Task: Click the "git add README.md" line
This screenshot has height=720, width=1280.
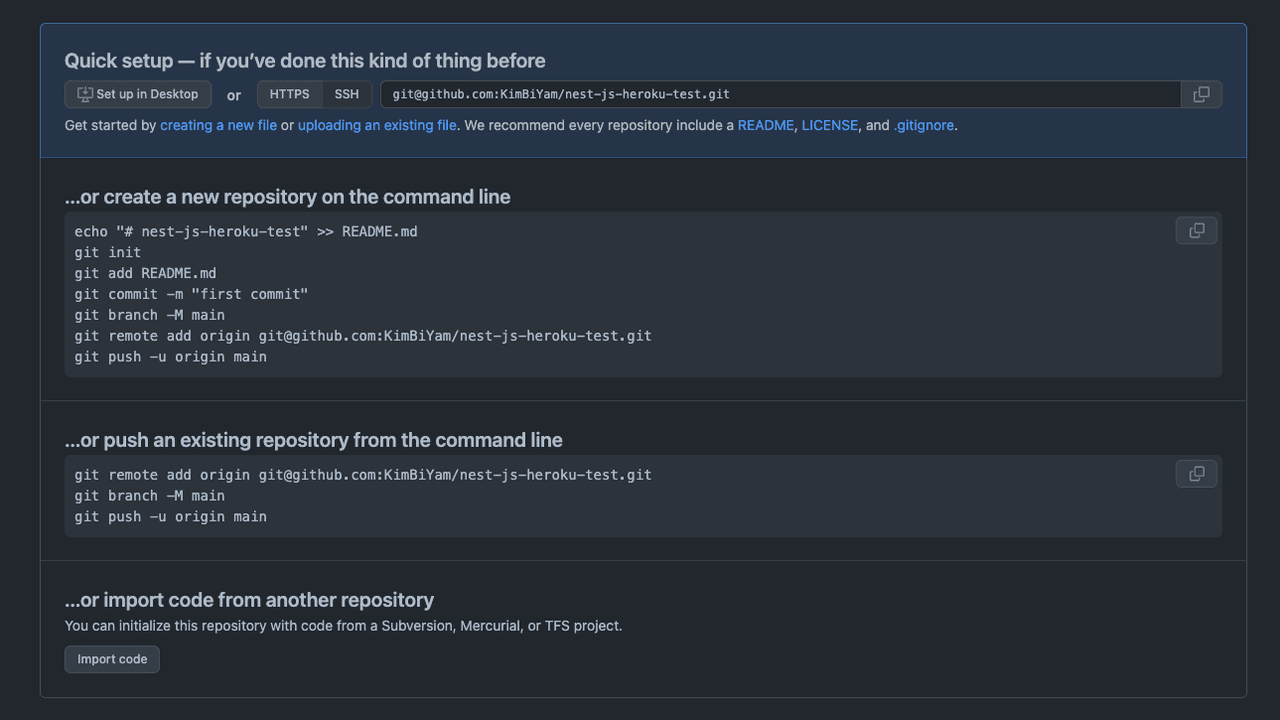Action: 145,273
